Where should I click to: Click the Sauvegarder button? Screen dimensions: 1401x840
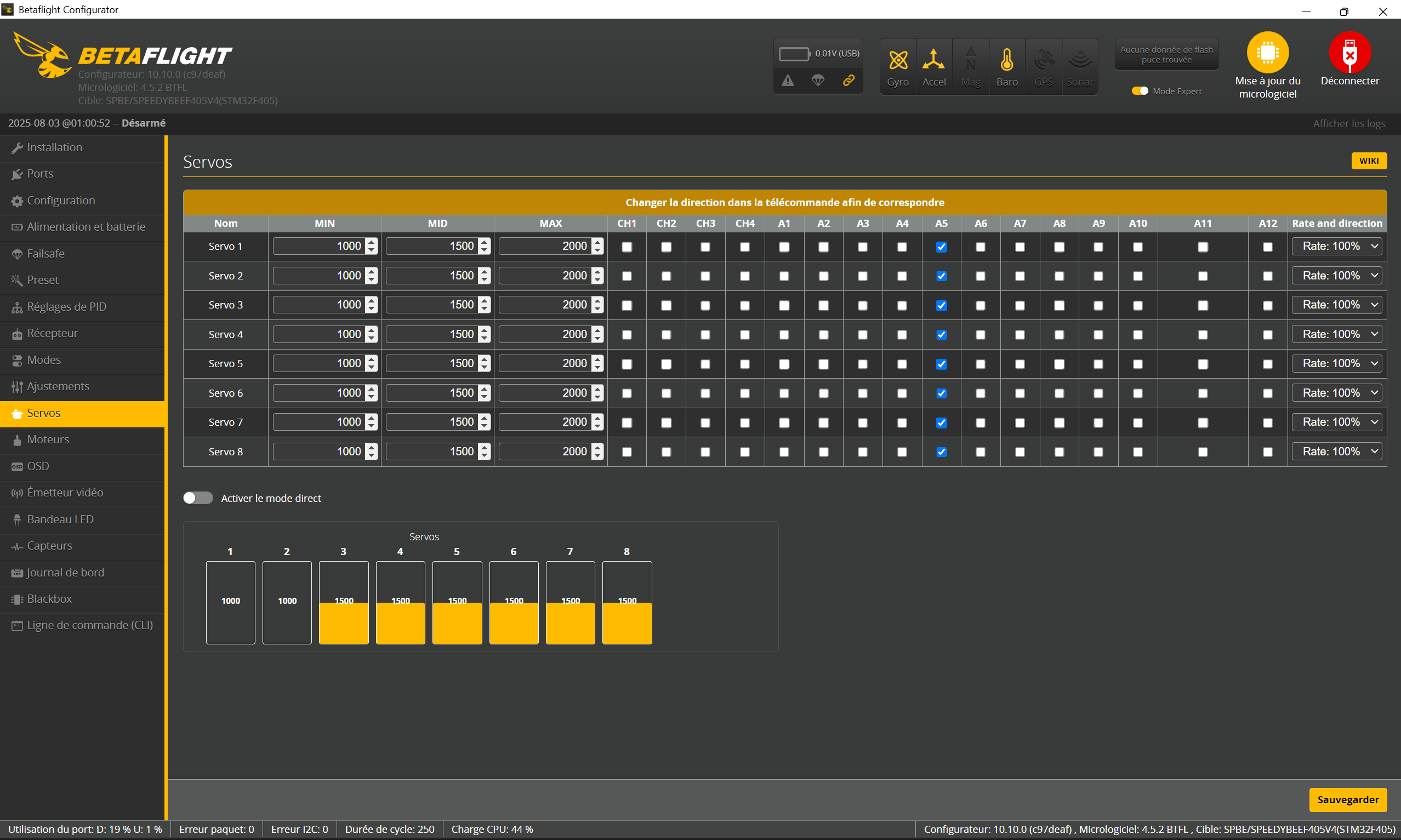click(x=1348, y=800)
